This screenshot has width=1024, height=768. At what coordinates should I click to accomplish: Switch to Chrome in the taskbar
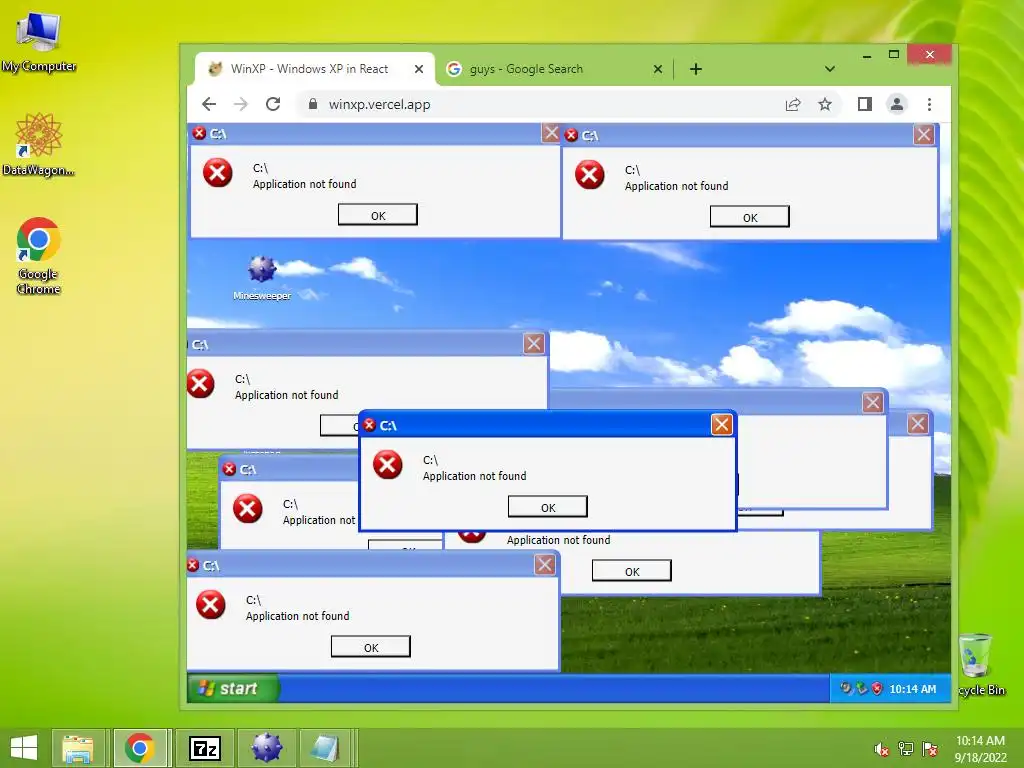[x=139, y=748]
